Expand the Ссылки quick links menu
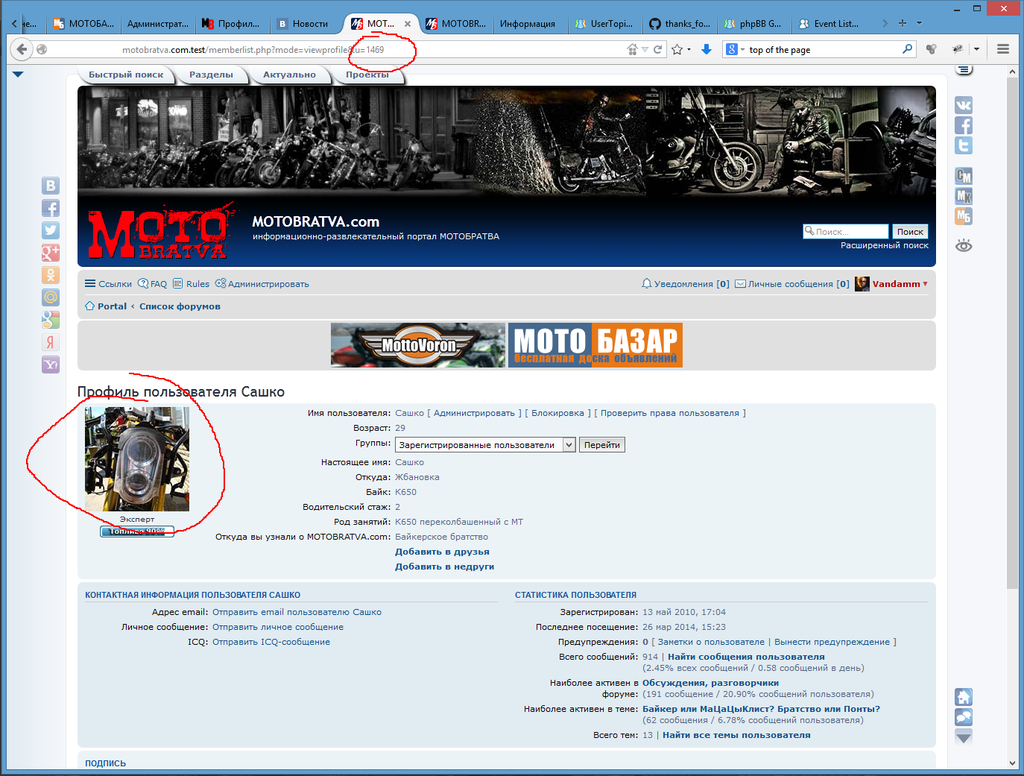1024x776 pixels. 108,284
